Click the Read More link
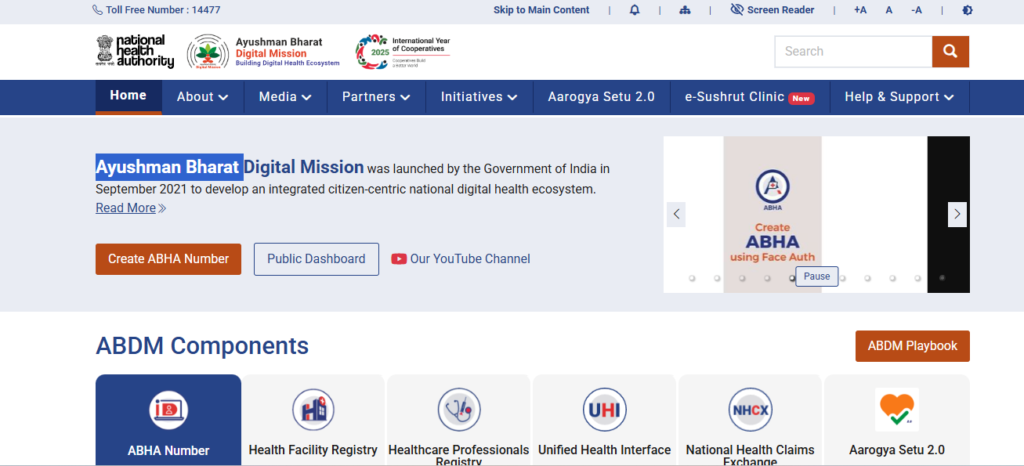This screenshot has height=466, width=1024. click(131, 208)
